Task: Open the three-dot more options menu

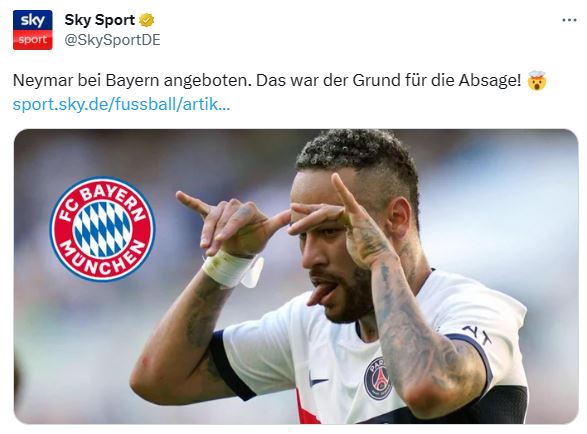Action: pos(569,20)
